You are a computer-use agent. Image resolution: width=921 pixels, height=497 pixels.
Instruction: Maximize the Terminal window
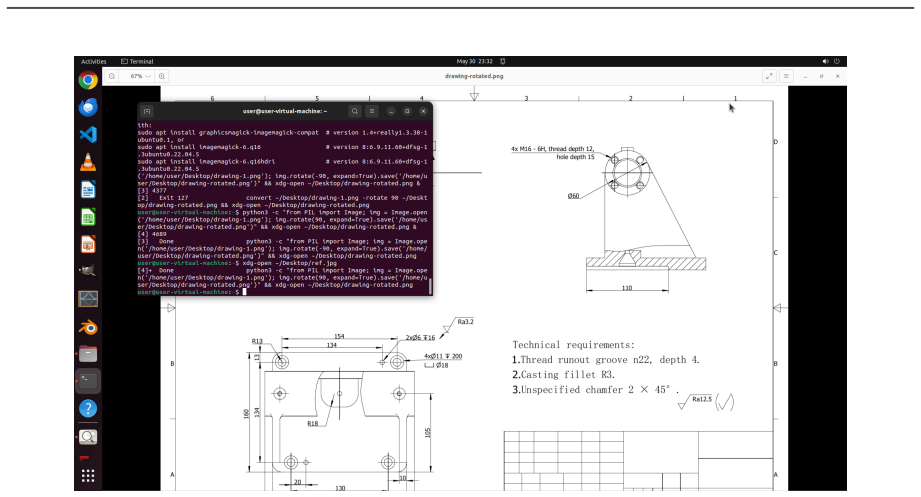(x=407, y=111)
